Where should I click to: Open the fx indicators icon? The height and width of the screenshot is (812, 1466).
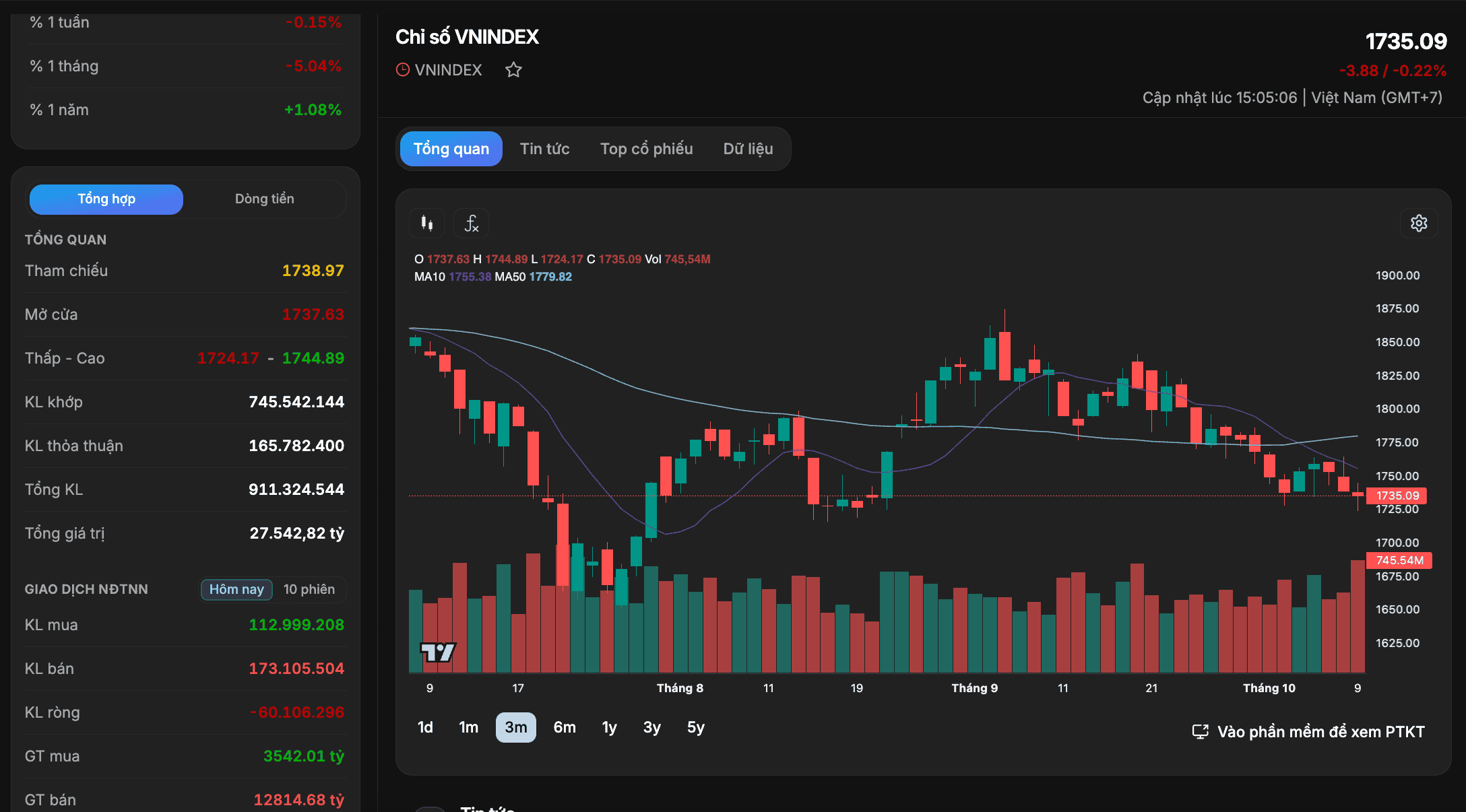tap(471, 223)
